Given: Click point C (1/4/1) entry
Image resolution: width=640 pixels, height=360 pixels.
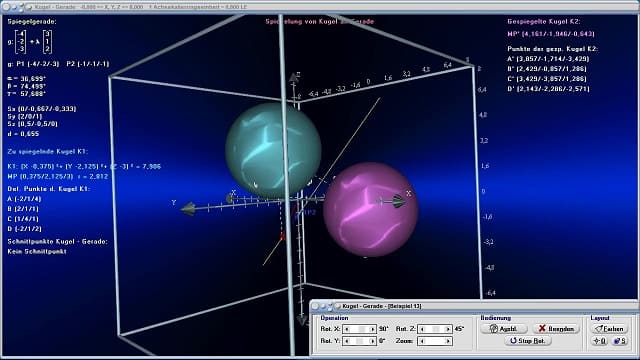Looking at the screenshot, I should (x=23, y=219).
